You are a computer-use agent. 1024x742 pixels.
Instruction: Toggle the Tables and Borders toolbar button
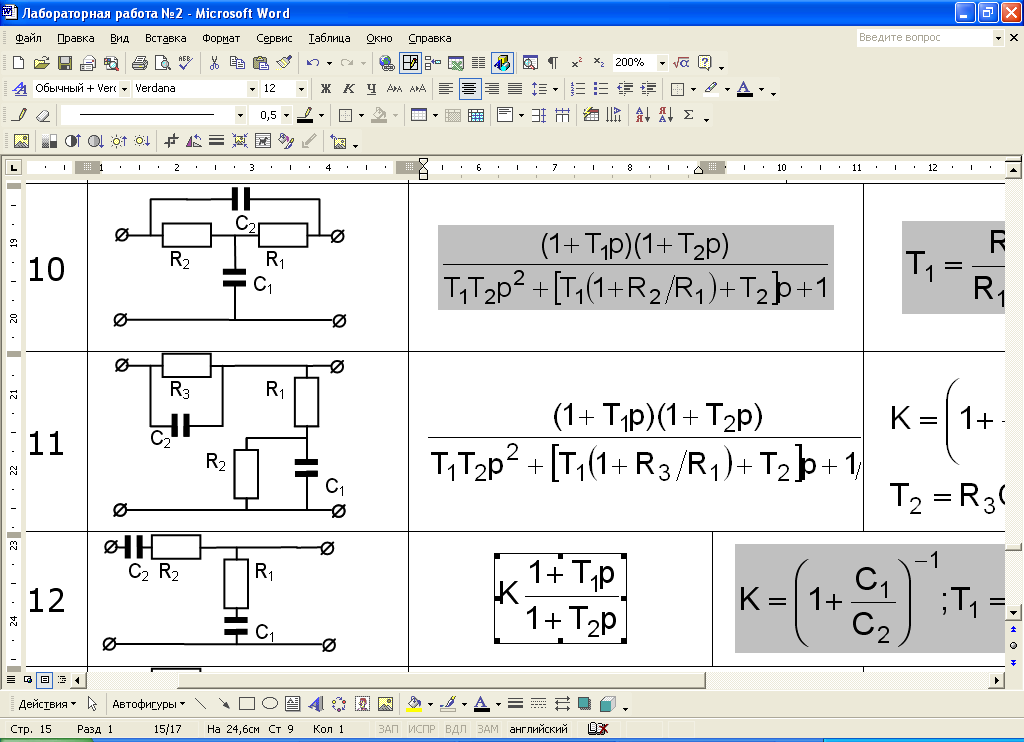click(410, 63)
